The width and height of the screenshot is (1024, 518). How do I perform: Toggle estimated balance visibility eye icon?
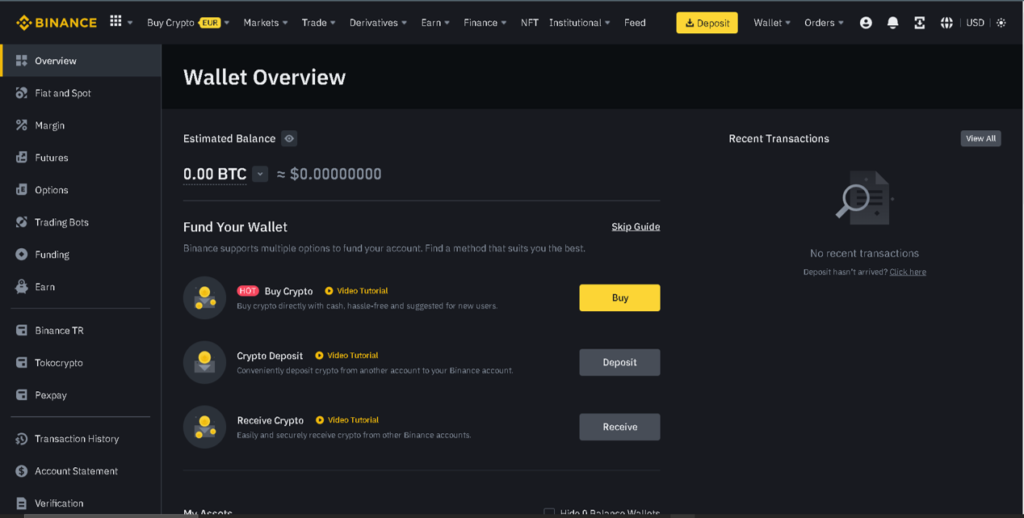point(289,138)
